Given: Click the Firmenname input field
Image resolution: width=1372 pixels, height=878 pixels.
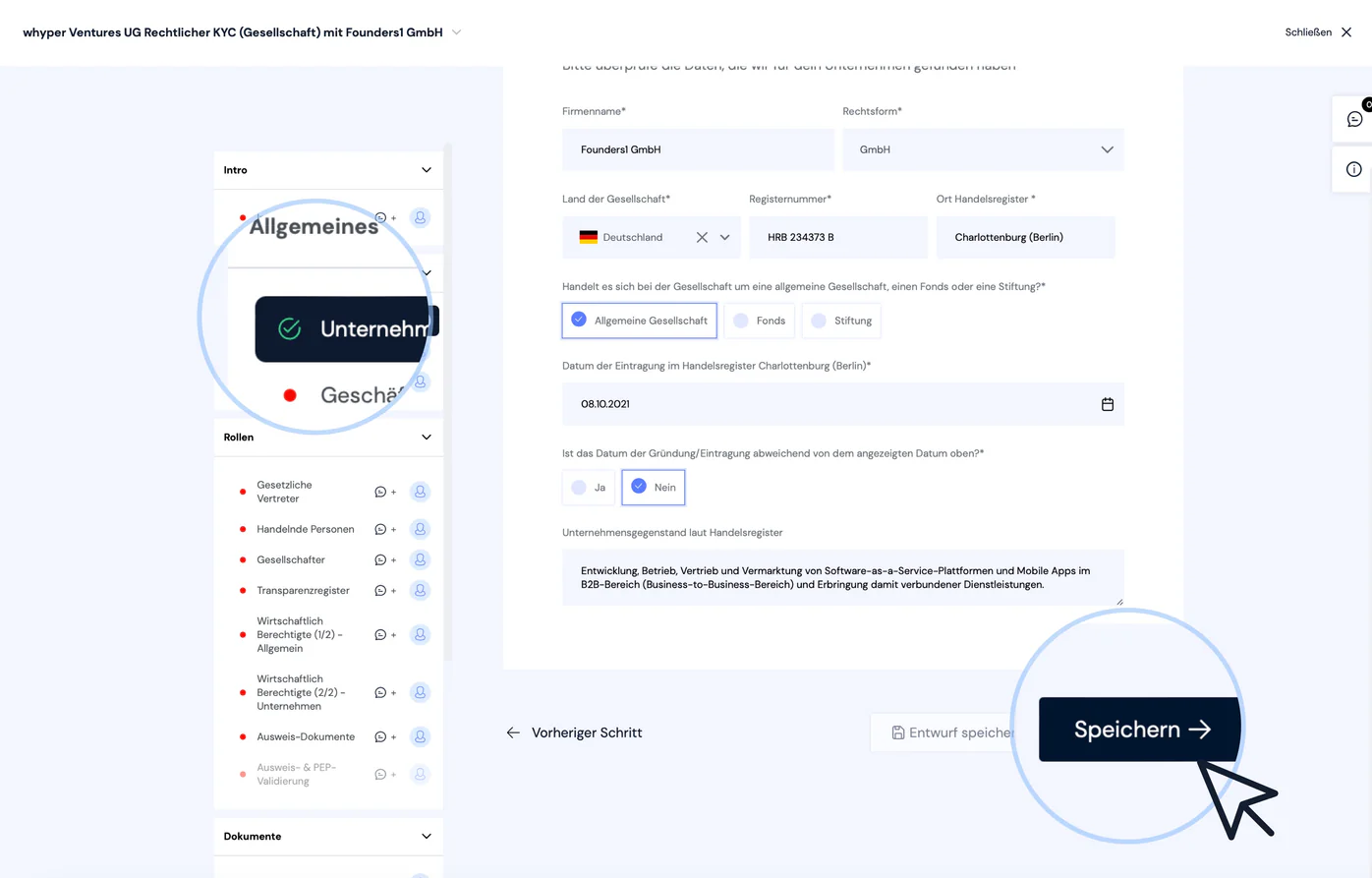Looking at the screenshot, I should tap(698, 149).
